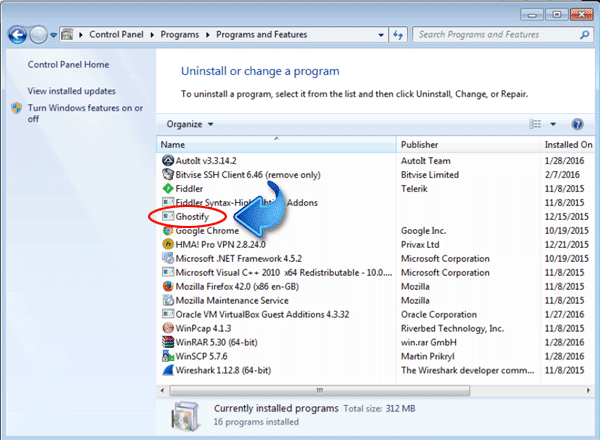Click the scroll left arrow
600x440 pixels.
pos(162,391)
